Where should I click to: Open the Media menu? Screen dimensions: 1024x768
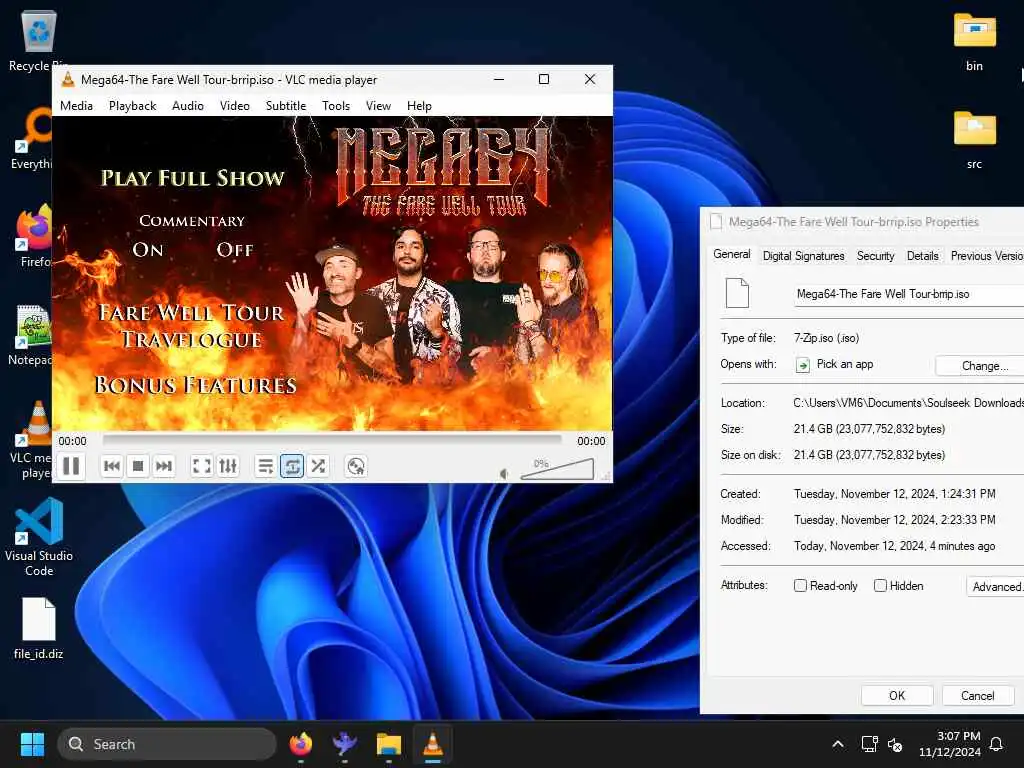coord(76,106)
